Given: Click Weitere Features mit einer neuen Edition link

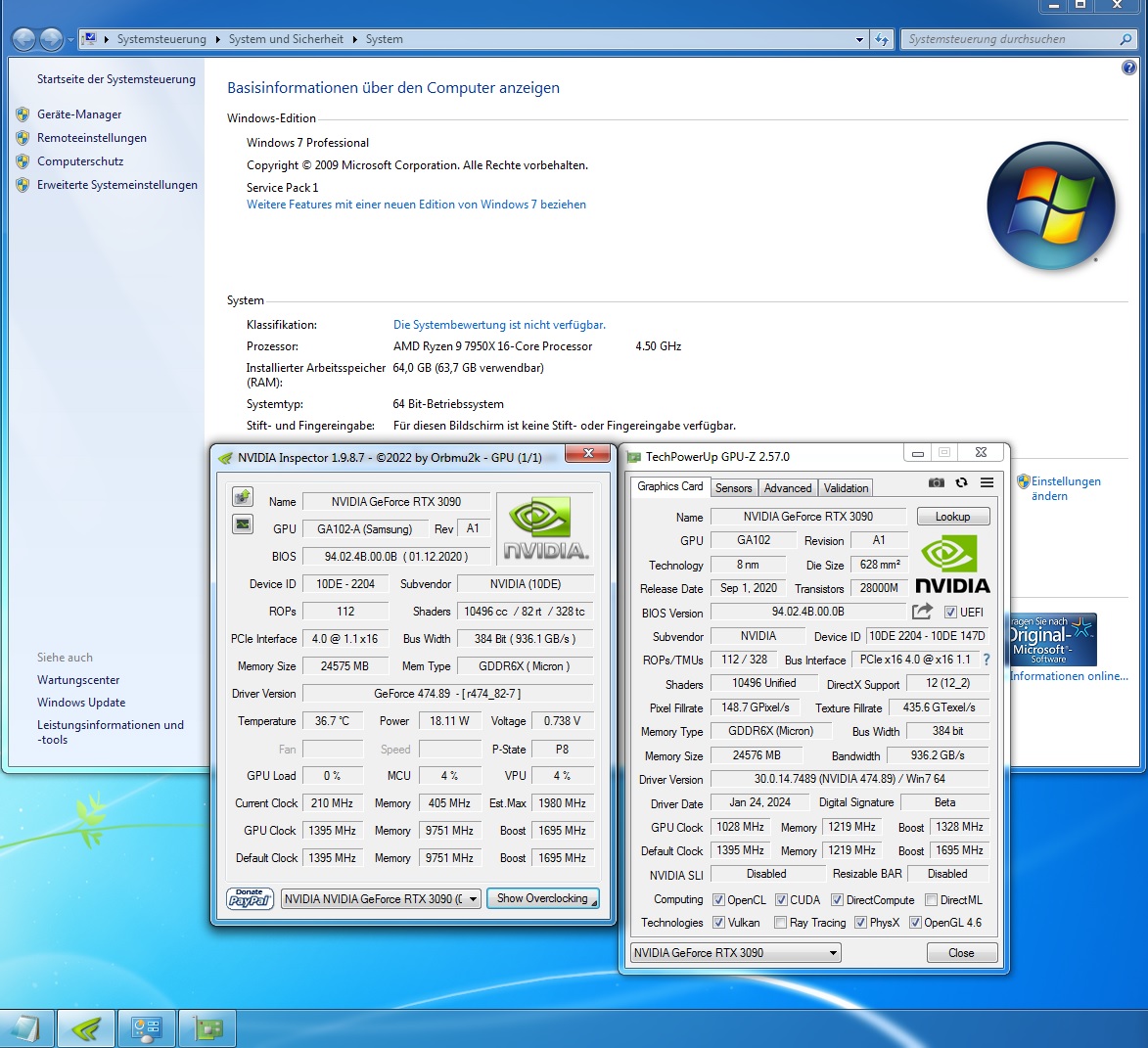Looking at the screenshot, I should [x=416, y=205].
